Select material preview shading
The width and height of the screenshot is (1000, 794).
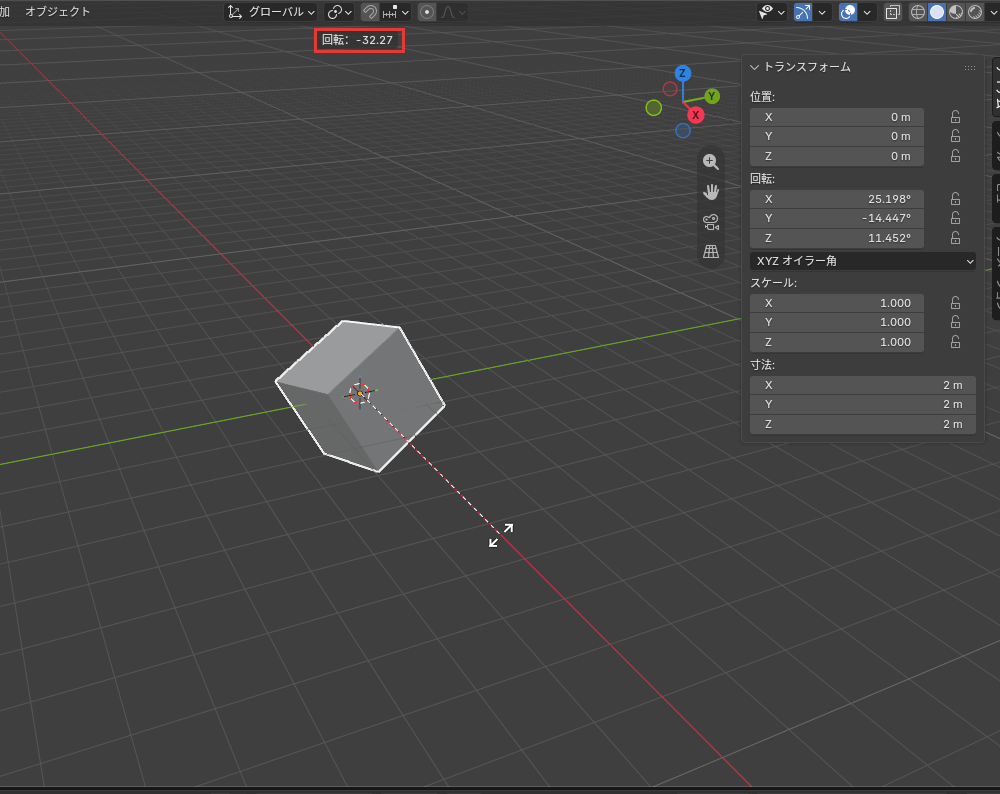point(955,12)
